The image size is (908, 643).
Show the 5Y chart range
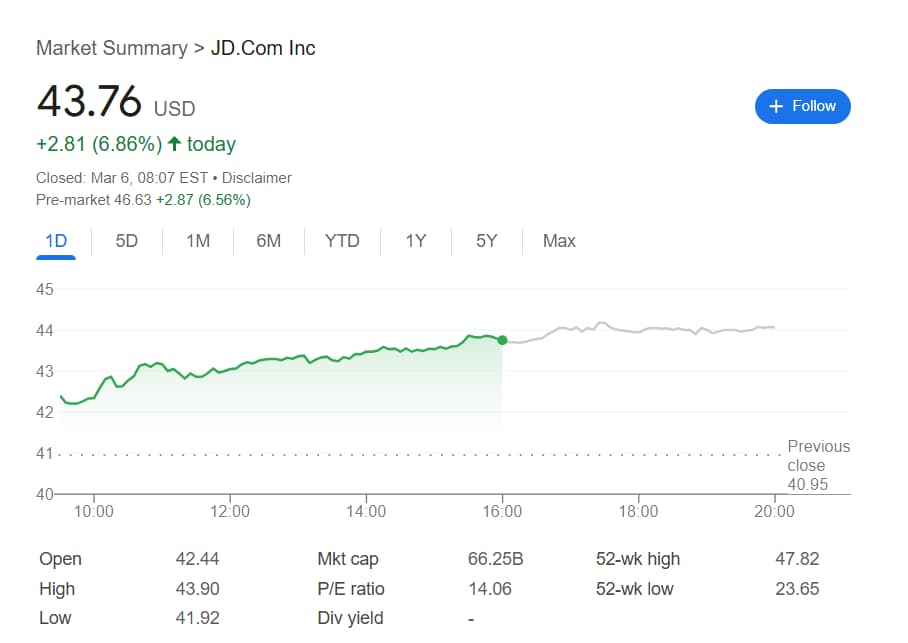(486, 241)
